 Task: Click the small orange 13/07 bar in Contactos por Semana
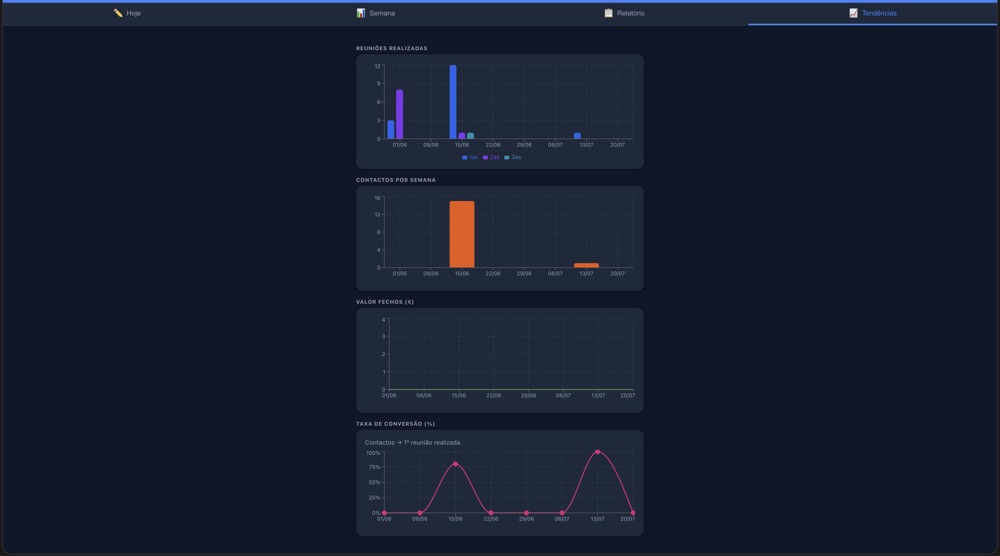[x=586, y=265]
